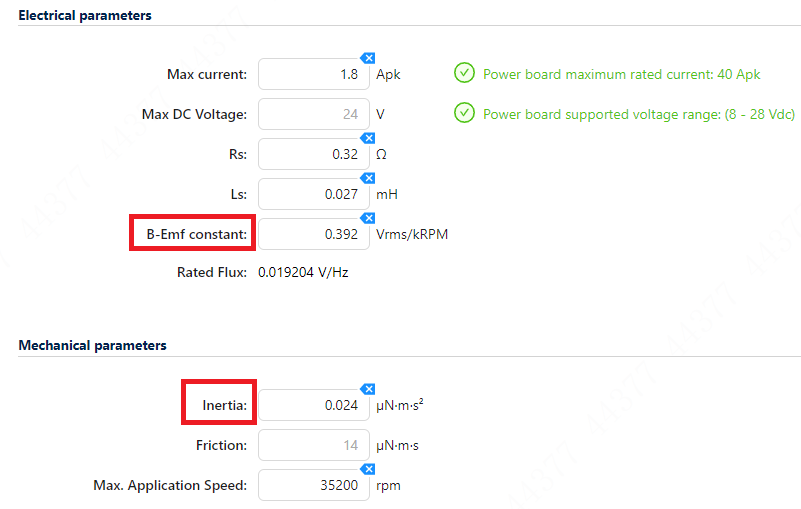Image resolution: width=801 pixels, height=509 pixels.
Task: Click green check icon beside maximum rated current
Action: pos(464,73)
